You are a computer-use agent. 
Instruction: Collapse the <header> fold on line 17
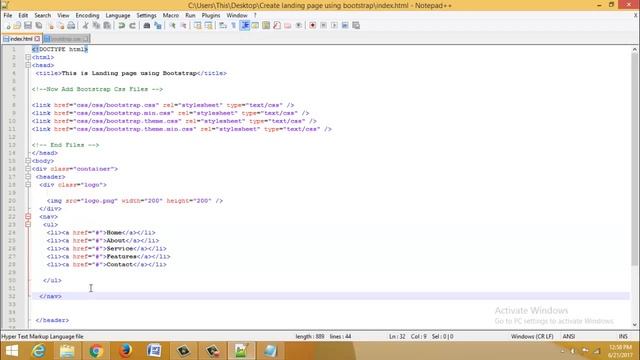(x=28, y=177)
